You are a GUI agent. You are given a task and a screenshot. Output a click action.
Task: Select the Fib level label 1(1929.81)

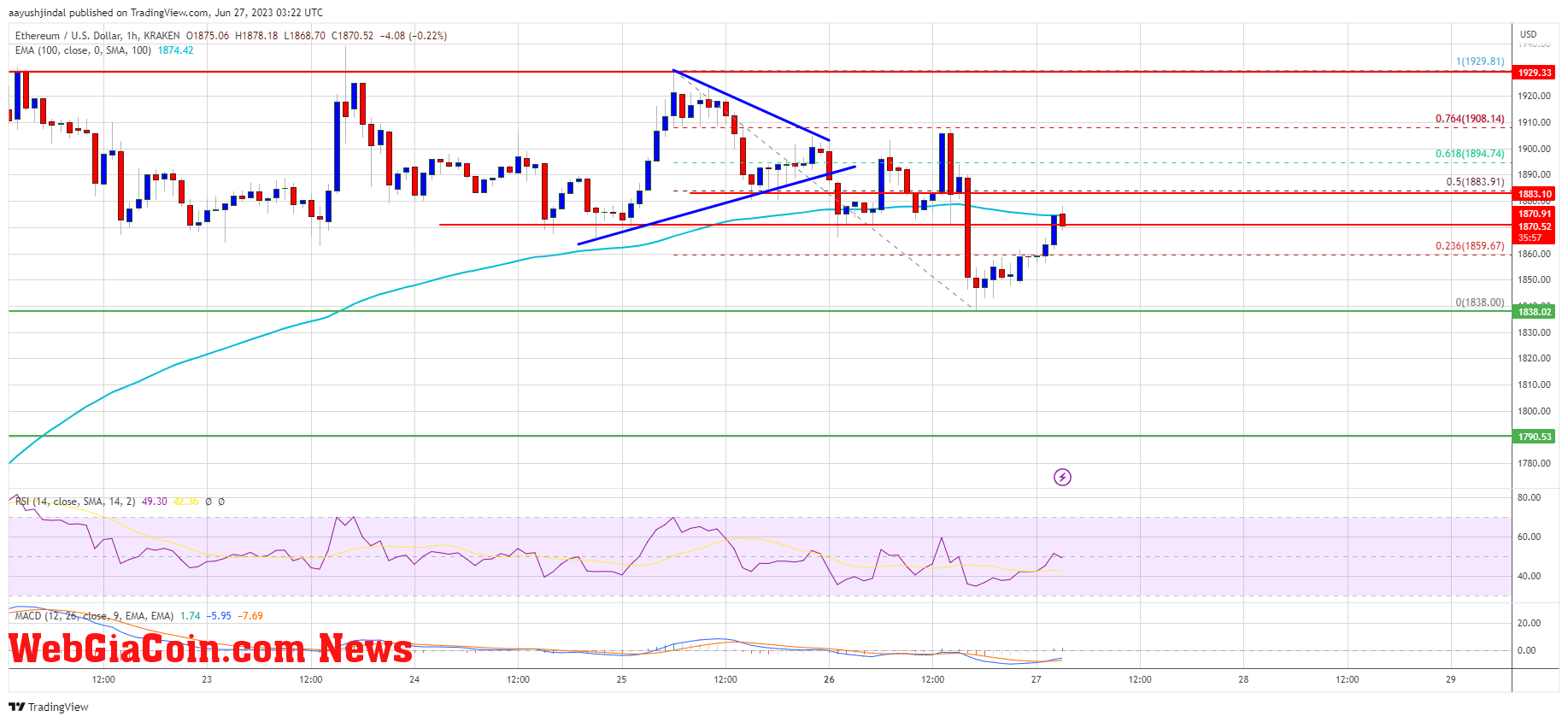tap(1480, 62)
